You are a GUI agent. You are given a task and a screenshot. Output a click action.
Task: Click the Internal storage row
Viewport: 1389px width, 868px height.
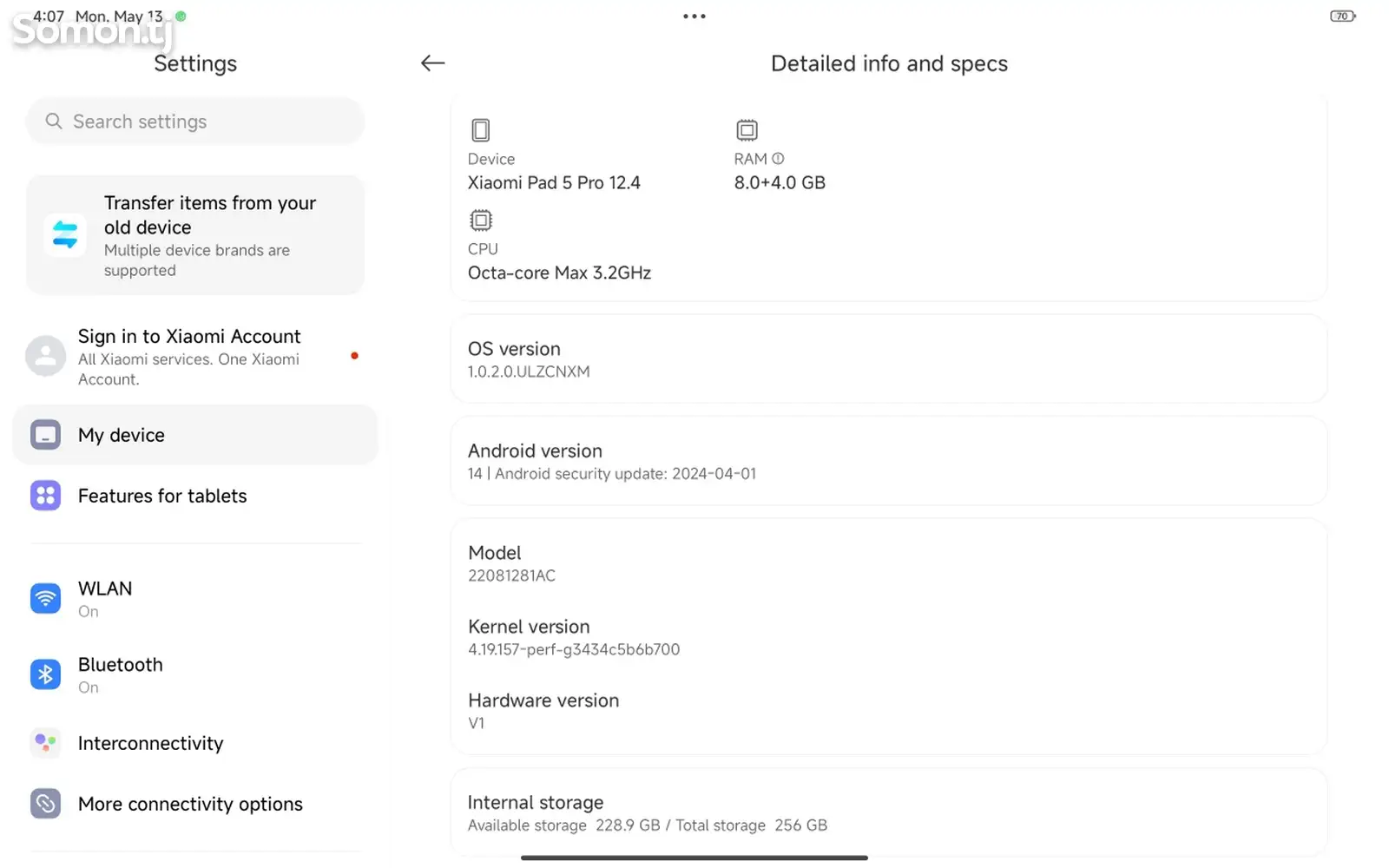889,812
